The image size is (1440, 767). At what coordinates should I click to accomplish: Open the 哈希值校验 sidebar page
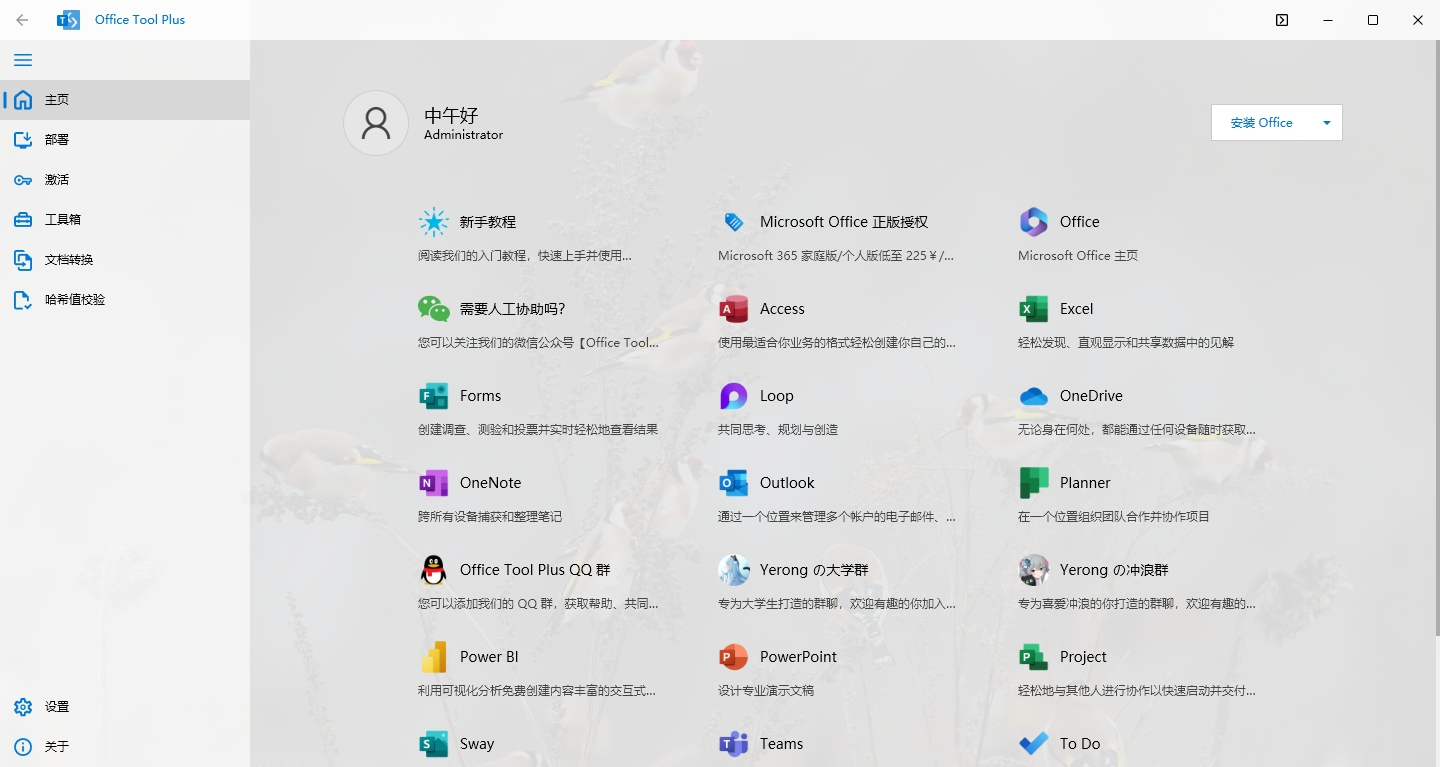point(125,300)
